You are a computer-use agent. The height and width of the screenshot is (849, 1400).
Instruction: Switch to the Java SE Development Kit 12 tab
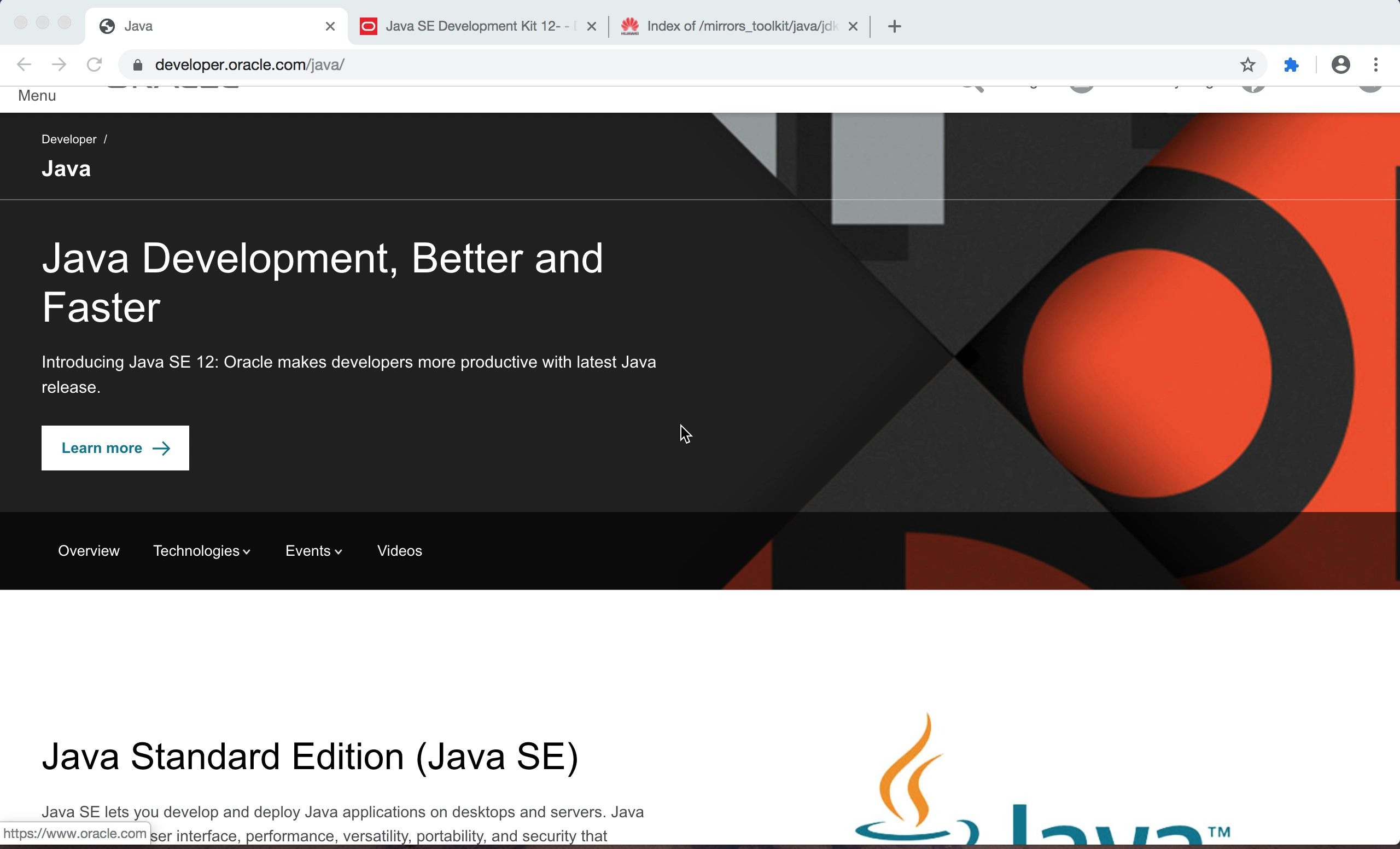pos(479,26)
